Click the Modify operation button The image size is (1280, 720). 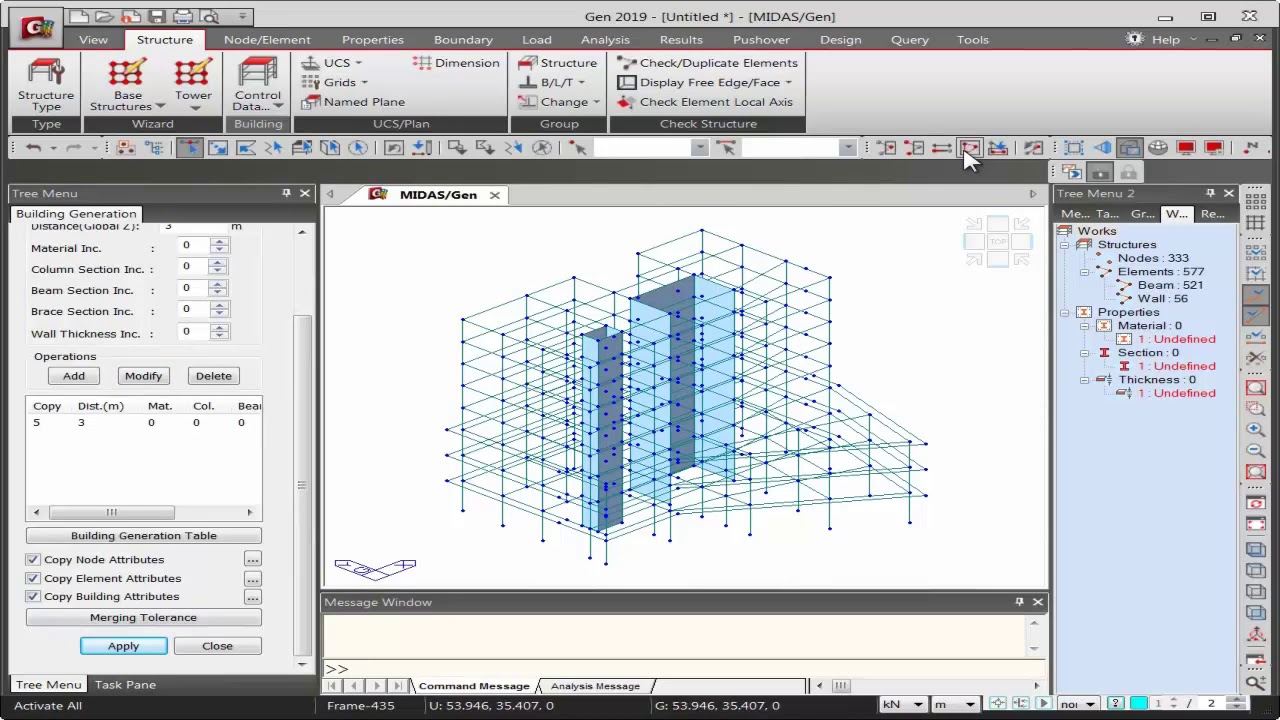pyautogui.click(x=143, y=376)
